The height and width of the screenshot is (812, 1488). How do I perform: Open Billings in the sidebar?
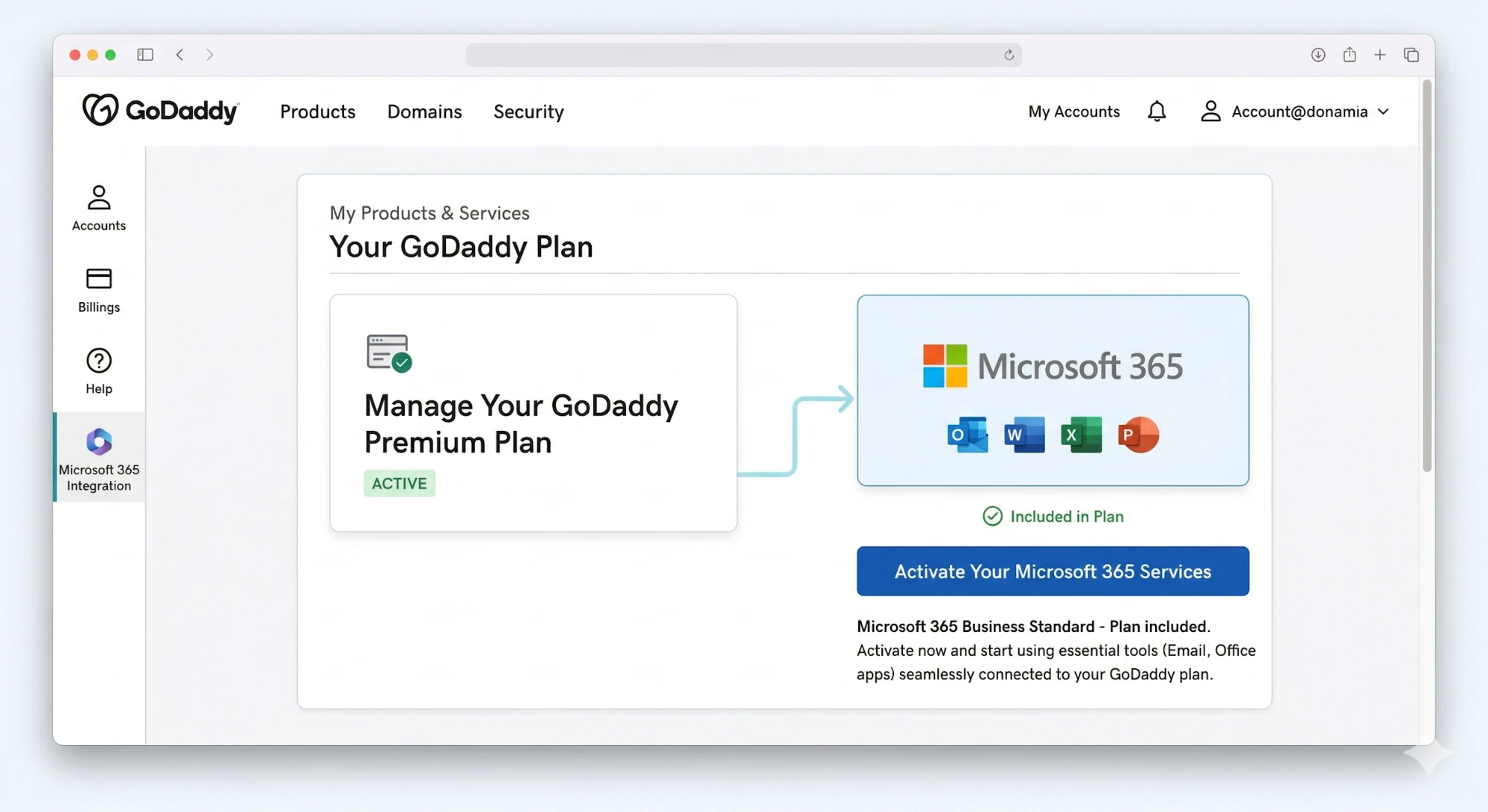[99, 290]
